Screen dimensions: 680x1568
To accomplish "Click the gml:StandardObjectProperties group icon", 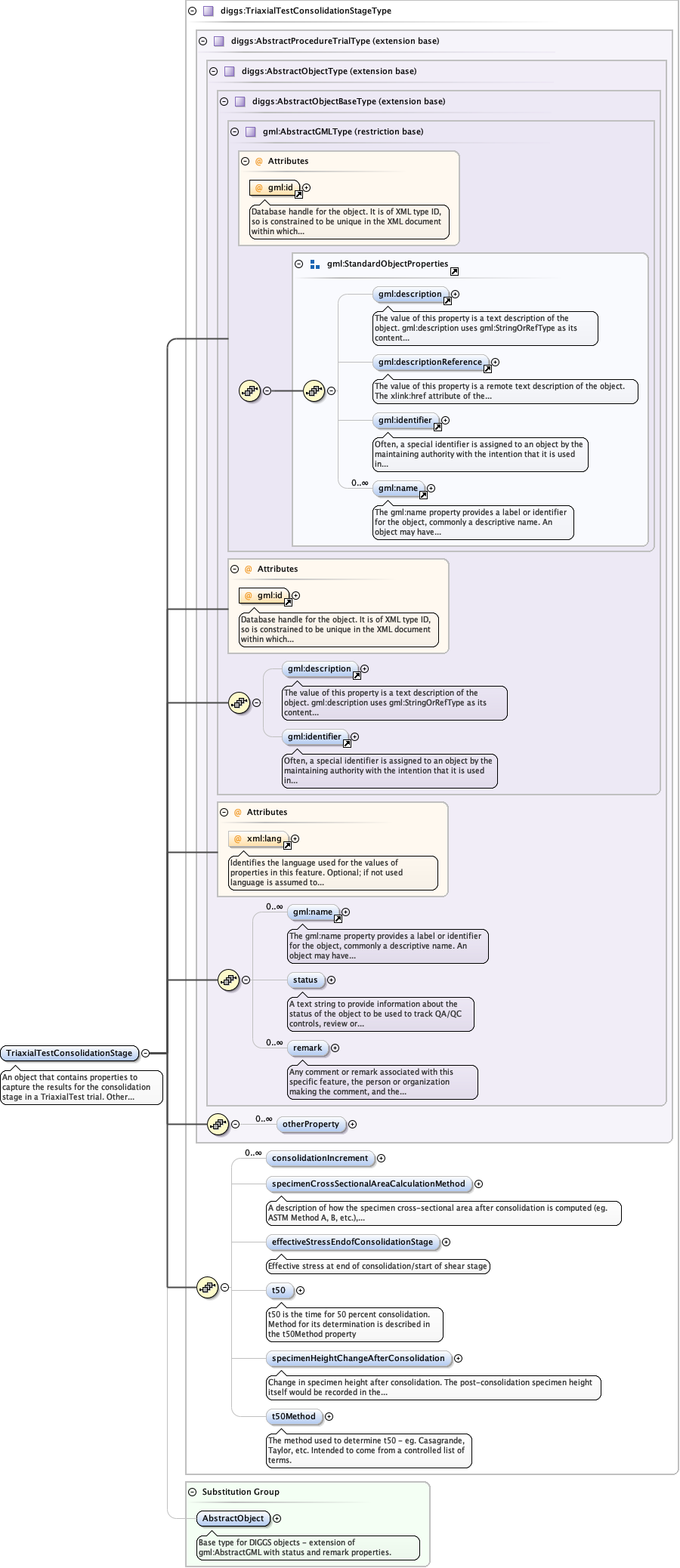I will (315, 264).
